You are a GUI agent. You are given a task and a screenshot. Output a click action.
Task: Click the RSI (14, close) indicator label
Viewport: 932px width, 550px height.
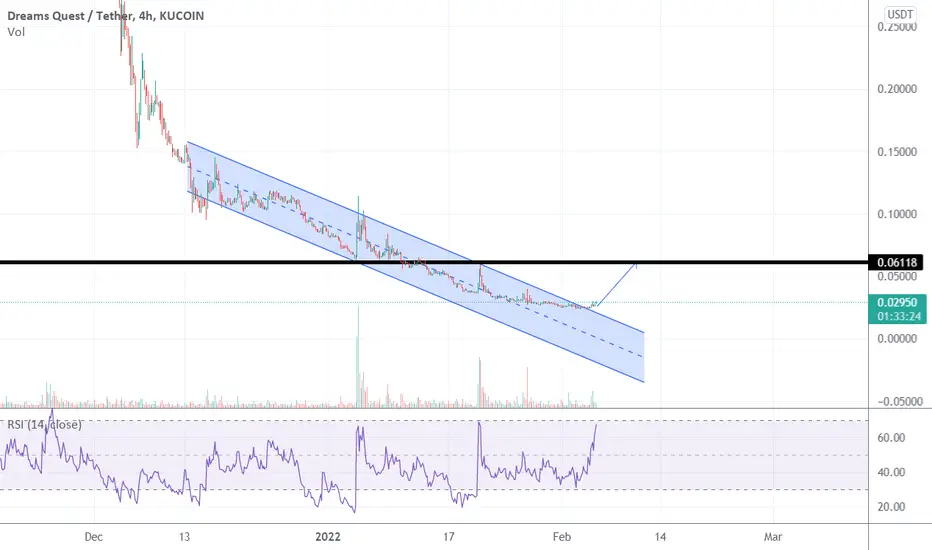(44, 425)
